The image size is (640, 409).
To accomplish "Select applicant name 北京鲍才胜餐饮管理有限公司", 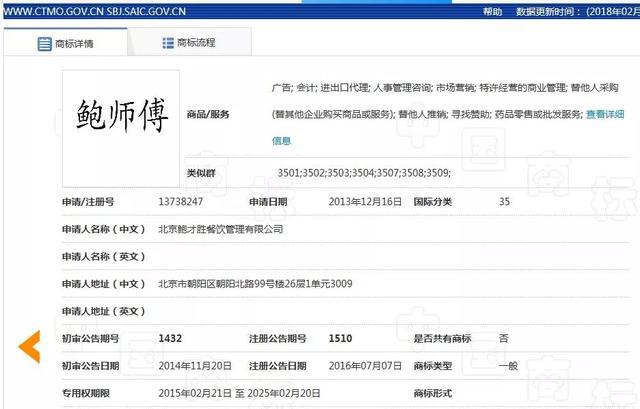I will pyautogui.click(x=221, y=229).
